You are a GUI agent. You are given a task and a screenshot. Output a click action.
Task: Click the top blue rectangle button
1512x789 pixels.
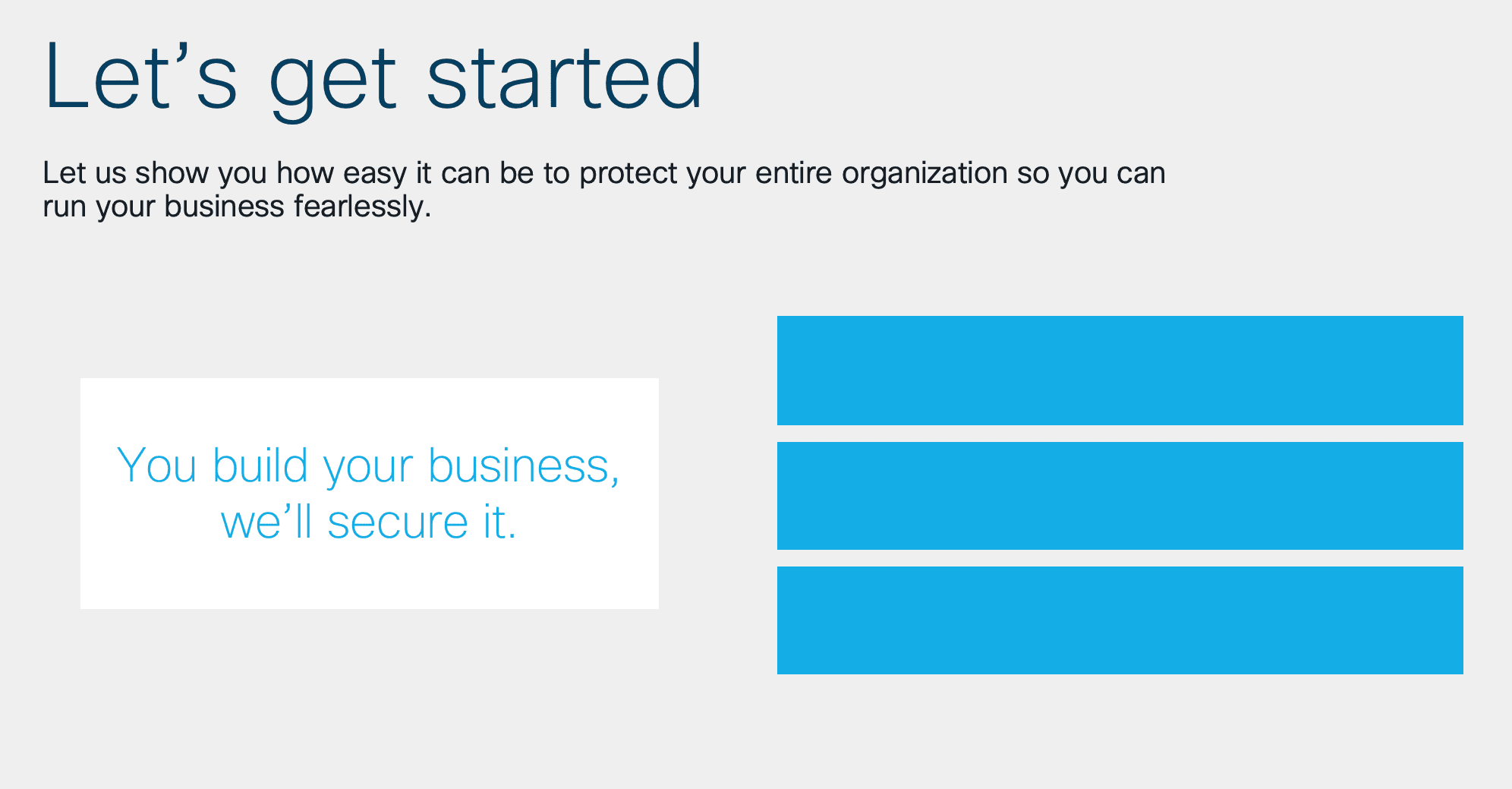[1120, 370]
